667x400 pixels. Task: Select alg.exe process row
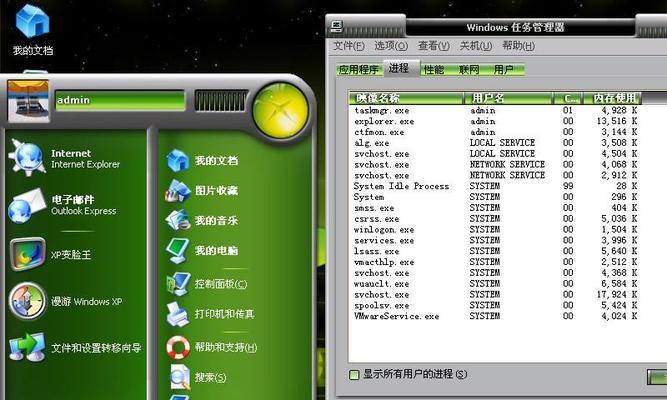click(x=496, y=143)
